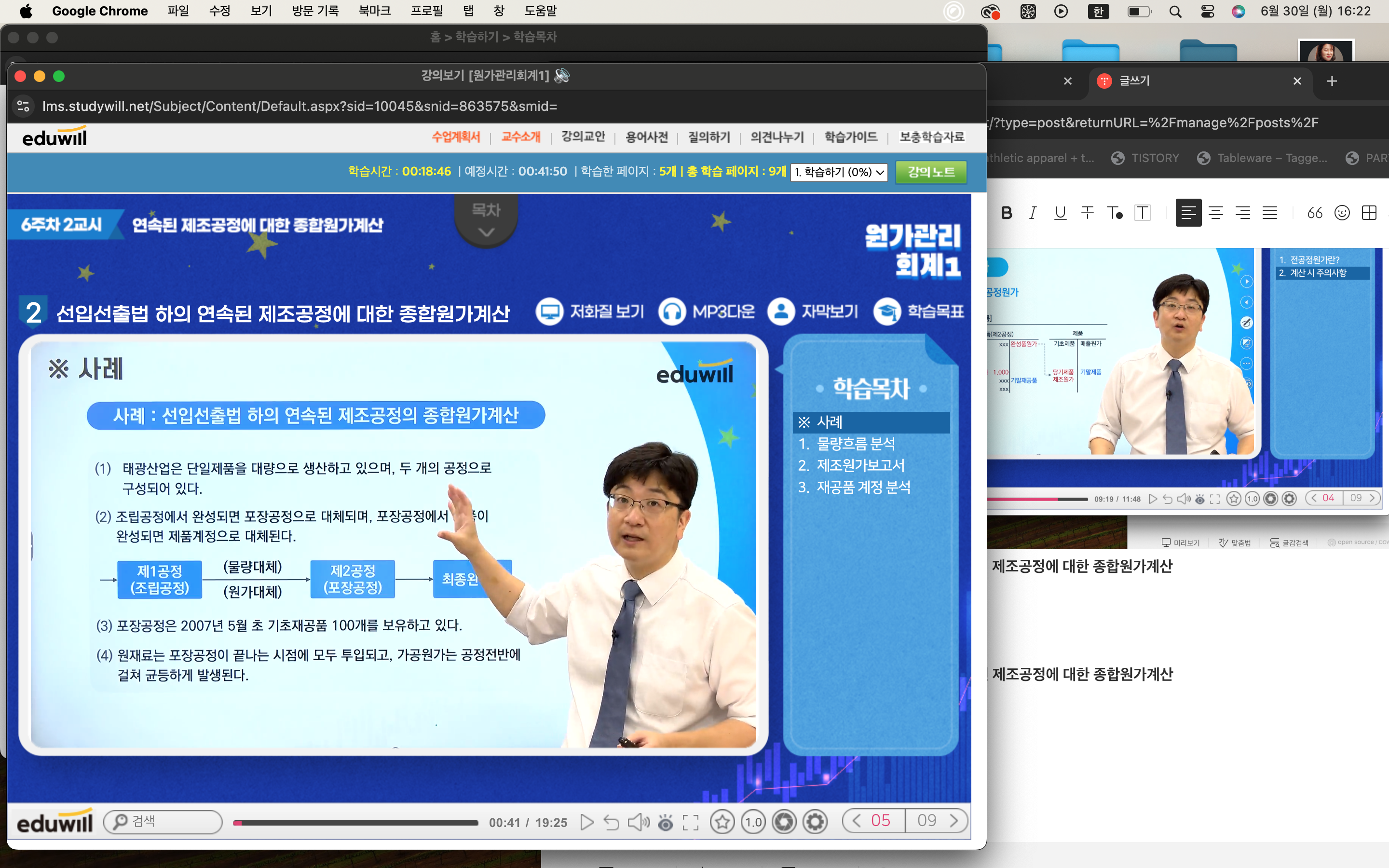
Task: Click the camera shutter capture icon
Action: (784, 823)
